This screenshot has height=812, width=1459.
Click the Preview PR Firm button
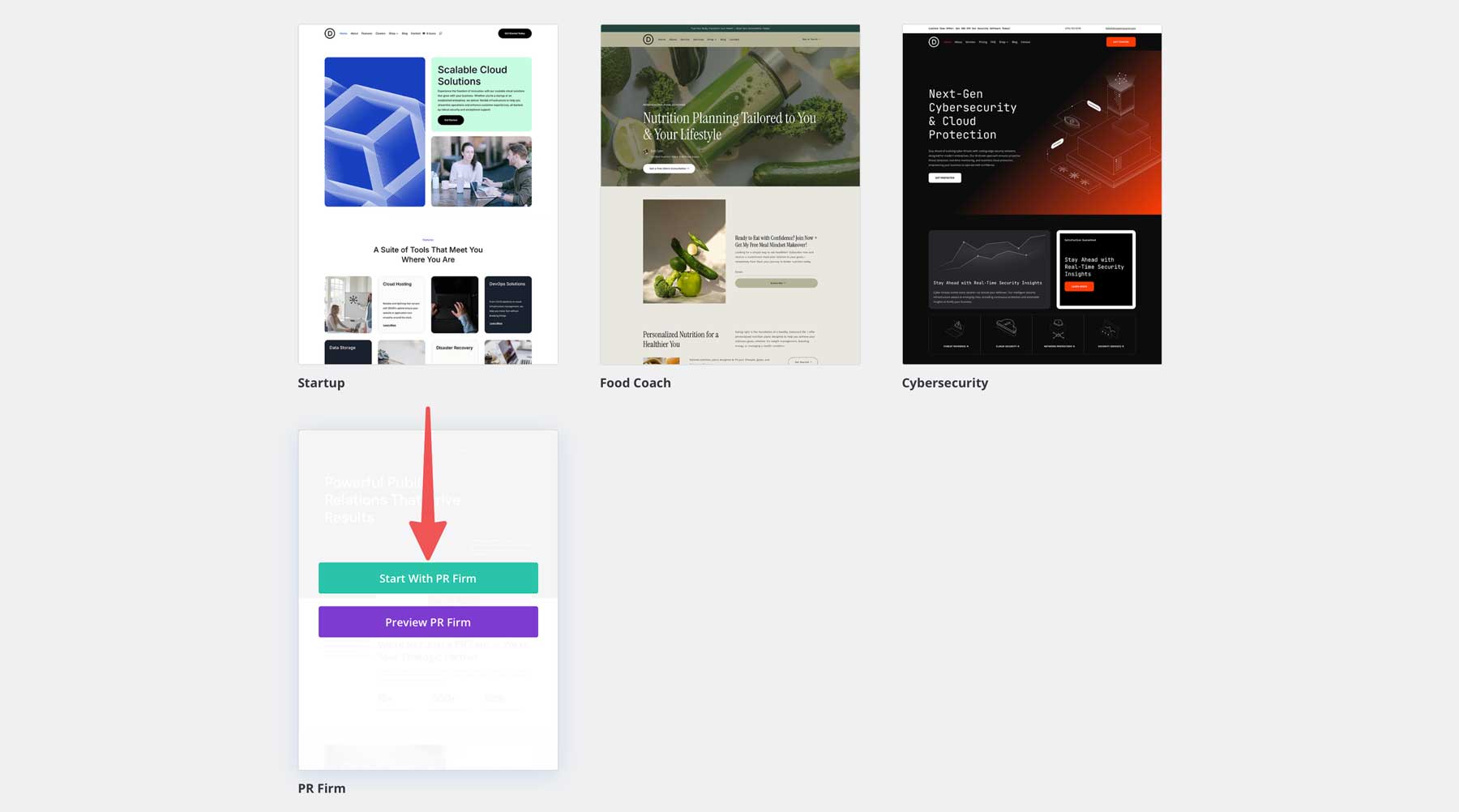pyautogui.click(x=428, y=622)
